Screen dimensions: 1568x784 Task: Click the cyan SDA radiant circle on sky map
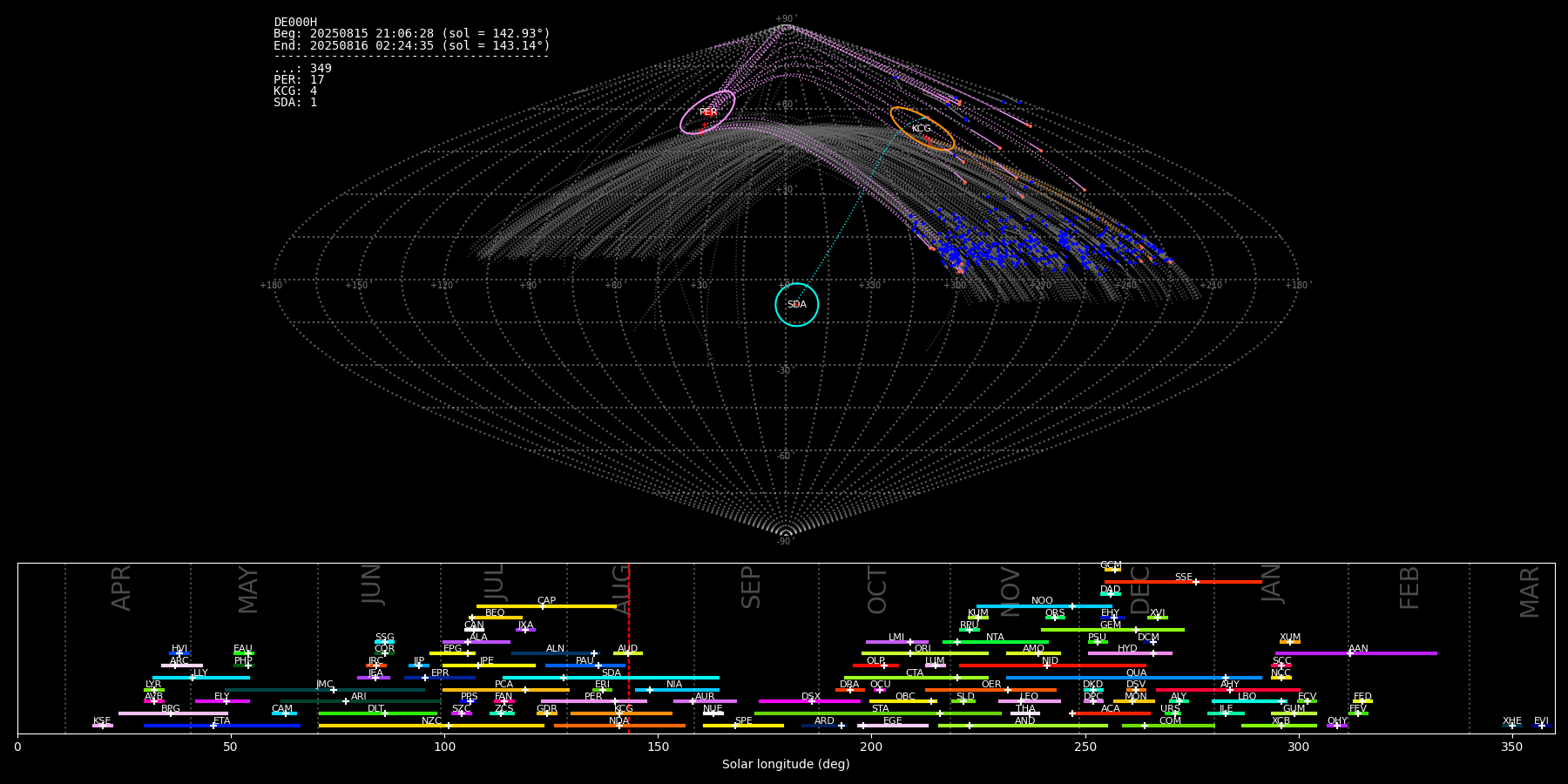[x=797, y=305]
